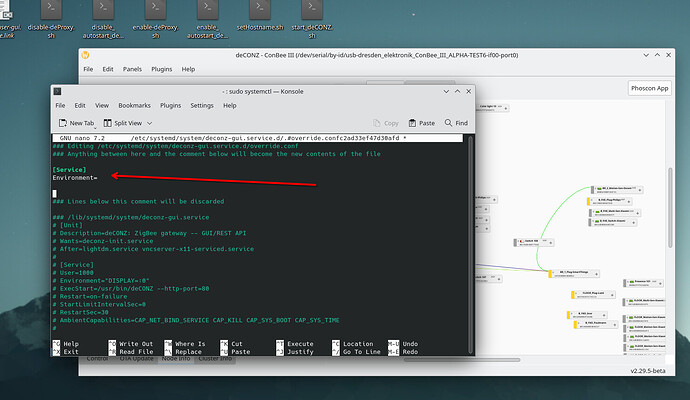Open deCONZ Plugins menu

coord(161,69)
